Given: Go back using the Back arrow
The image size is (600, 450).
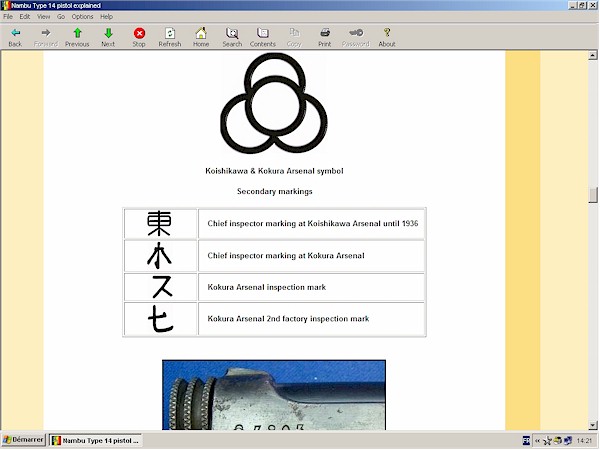Looking at the screenshot, I should point(15,37).
